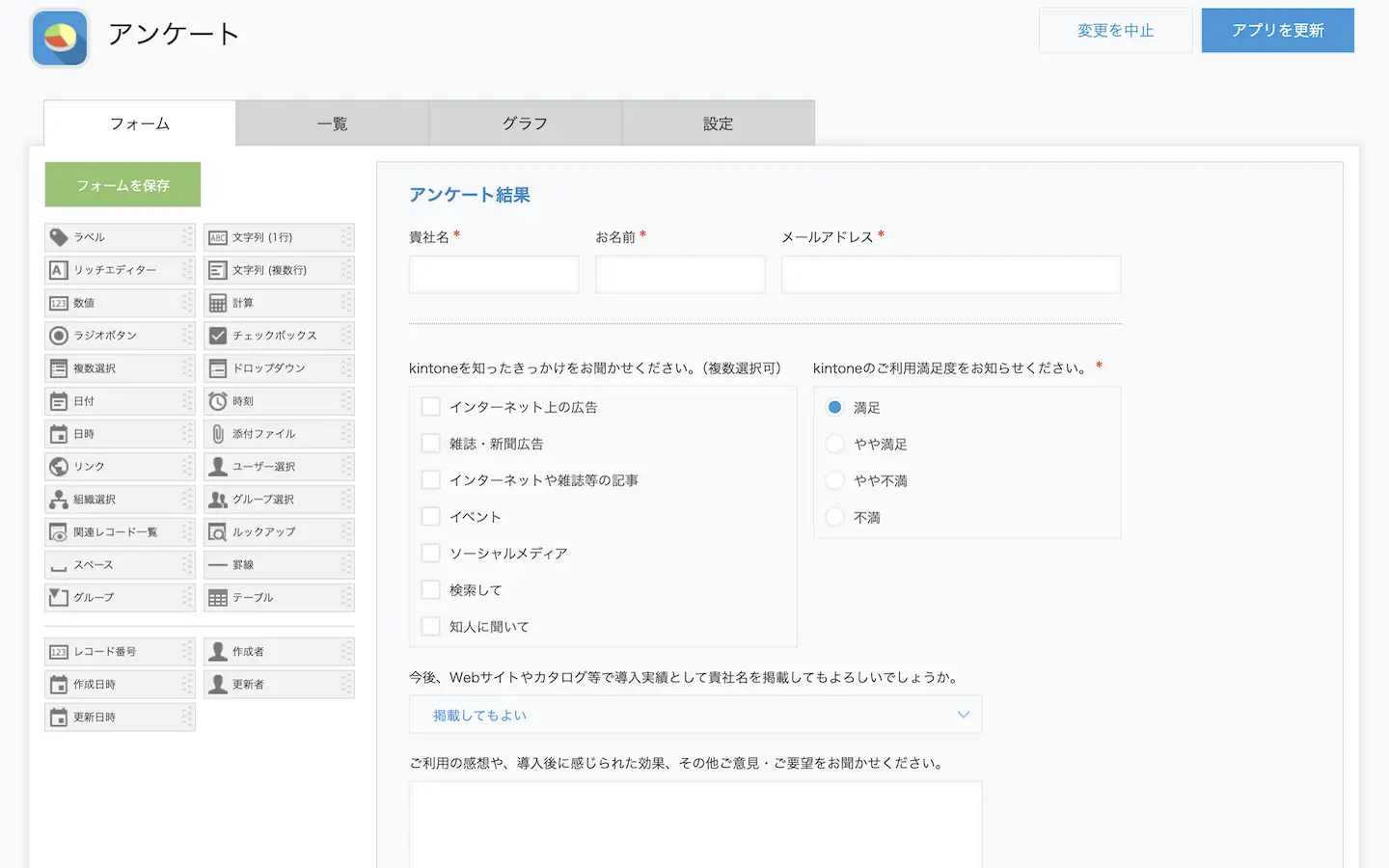Pick the Attachment file paperclip icon

click(218, 434)
